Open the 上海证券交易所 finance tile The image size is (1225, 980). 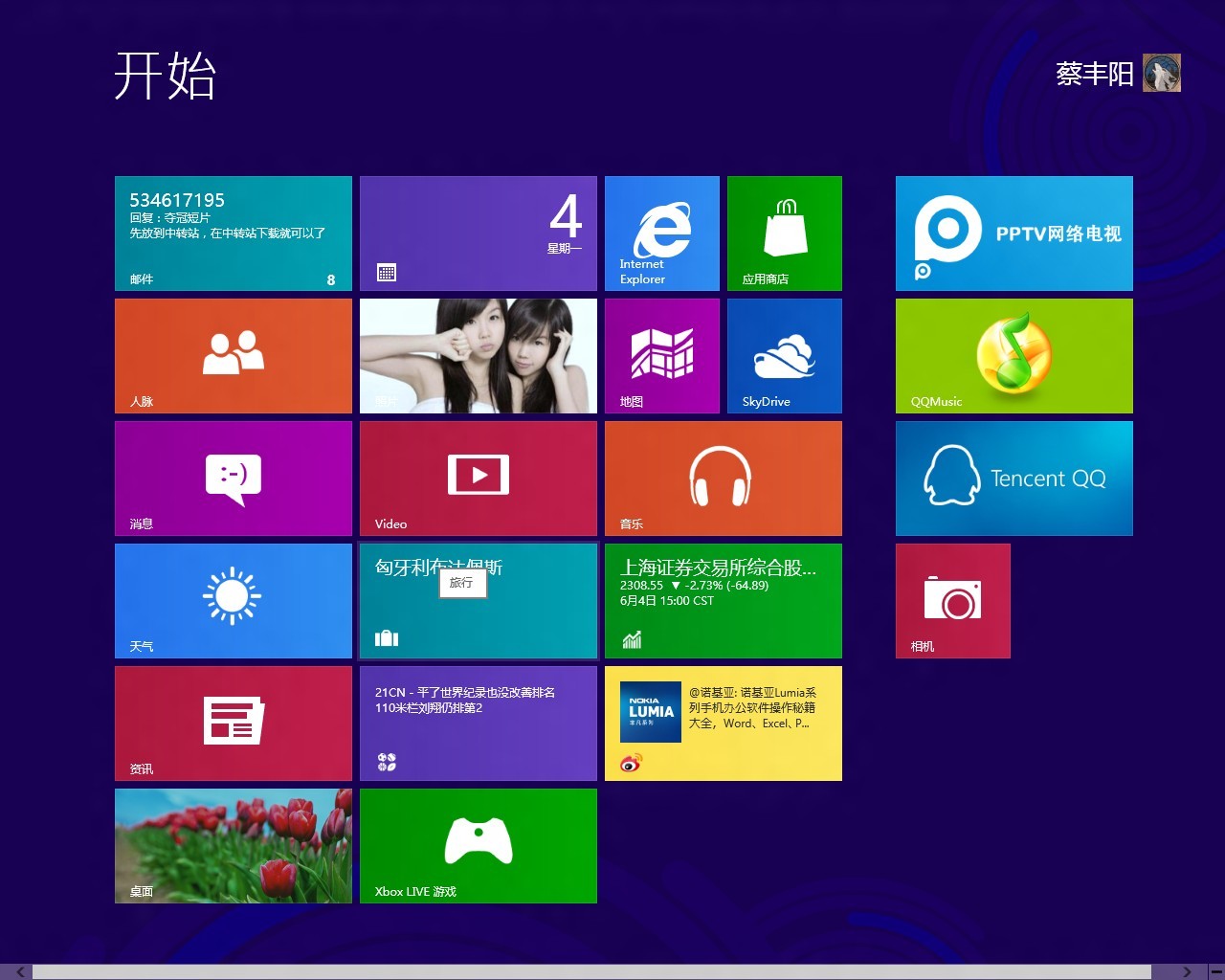(724, 601)
